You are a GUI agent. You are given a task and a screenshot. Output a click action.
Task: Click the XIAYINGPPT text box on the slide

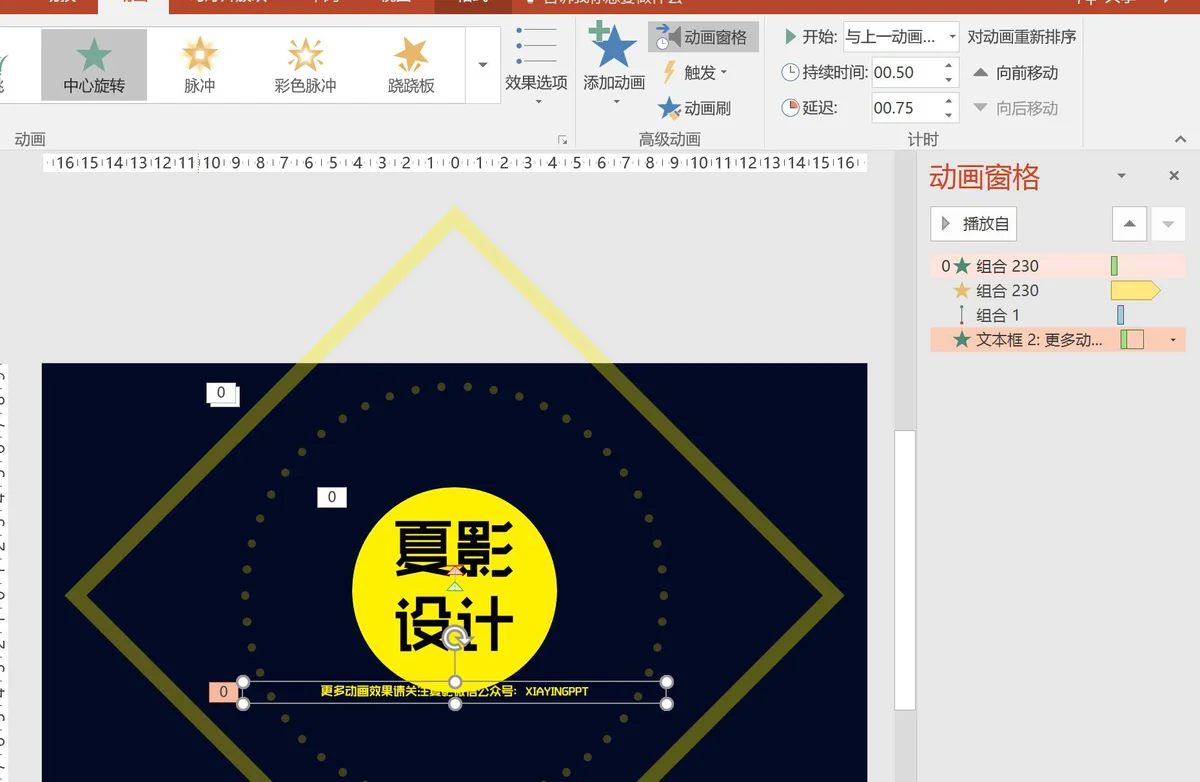point(455,692)
